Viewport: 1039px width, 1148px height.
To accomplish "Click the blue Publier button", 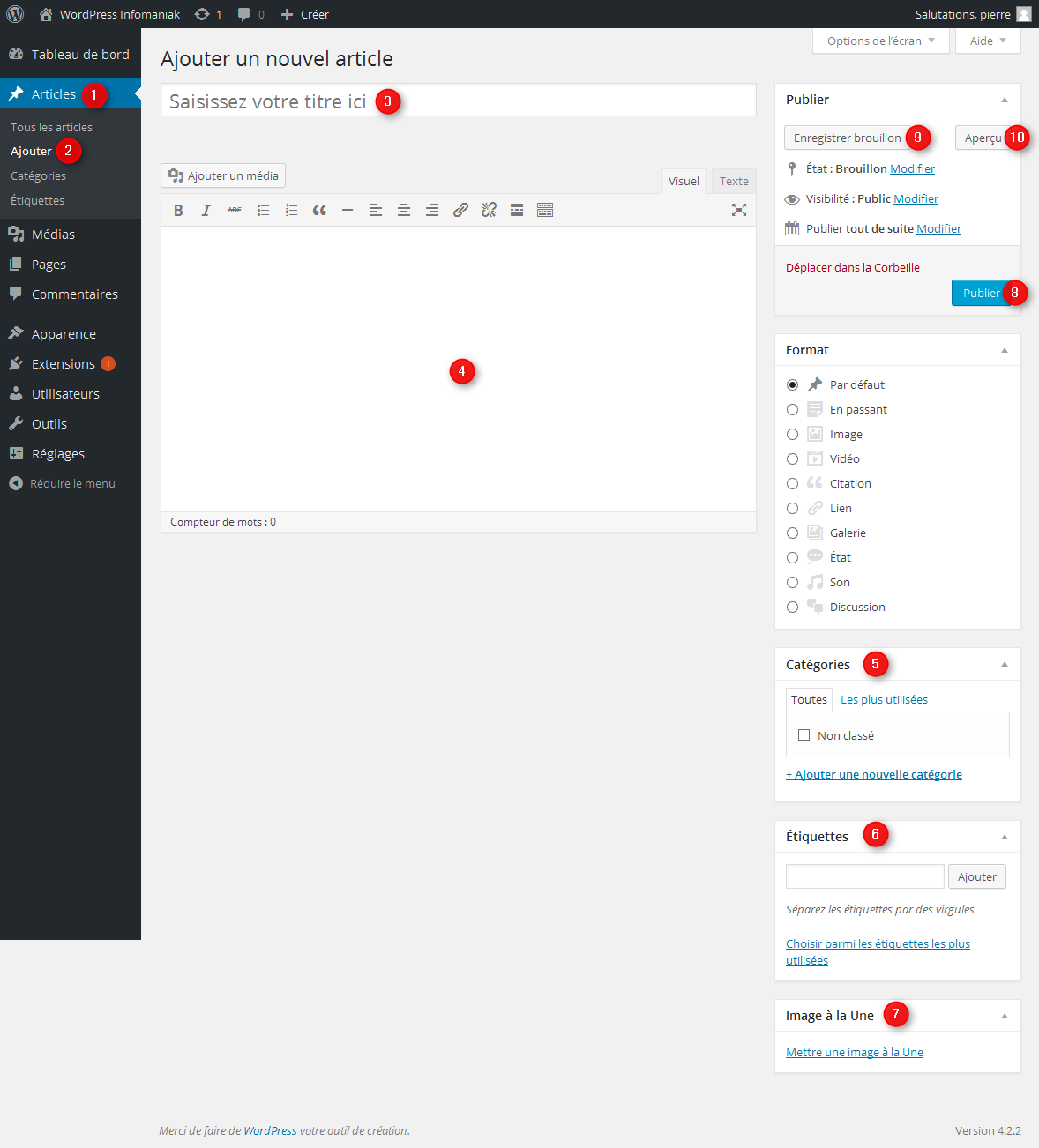I will pos(980,293).
